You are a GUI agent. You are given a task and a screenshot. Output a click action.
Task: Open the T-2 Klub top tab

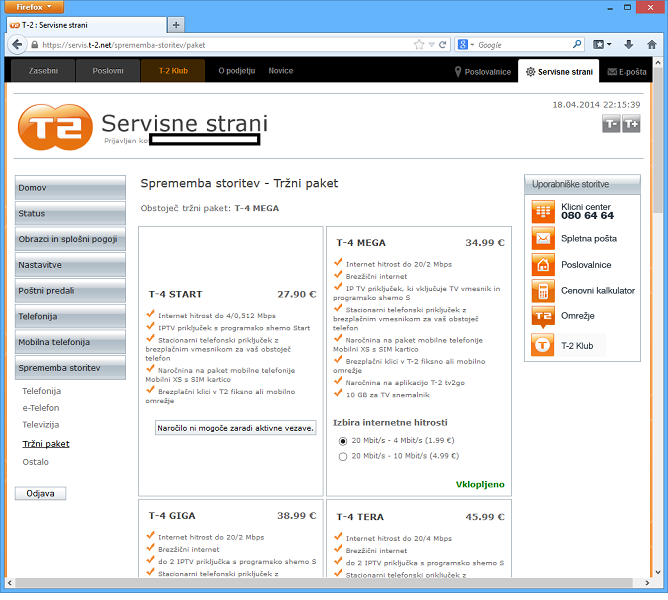click(172, 71)
